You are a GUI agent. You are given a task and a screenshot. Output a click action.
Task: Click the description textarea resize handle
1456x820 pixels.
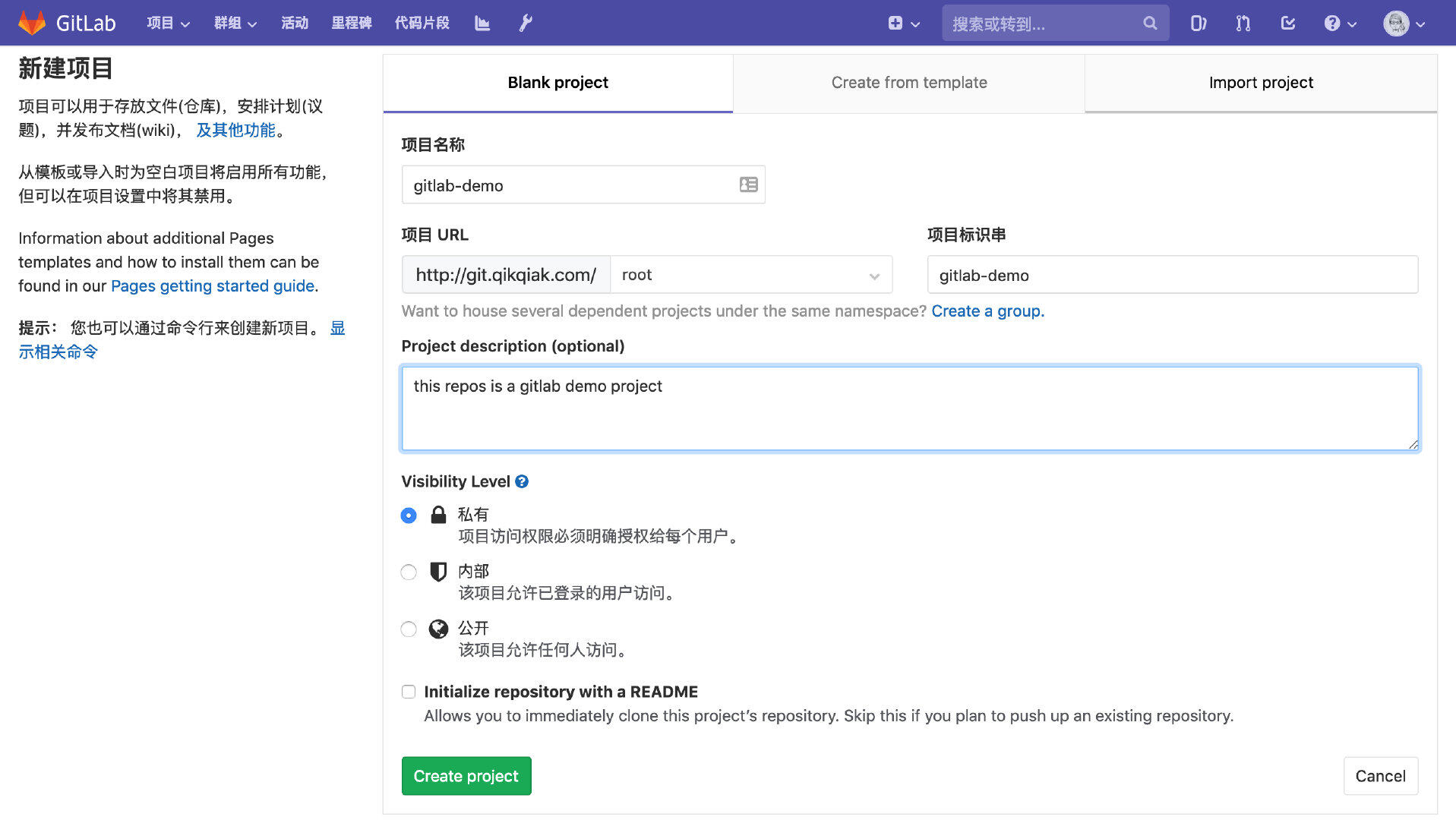pos(1413,444)
